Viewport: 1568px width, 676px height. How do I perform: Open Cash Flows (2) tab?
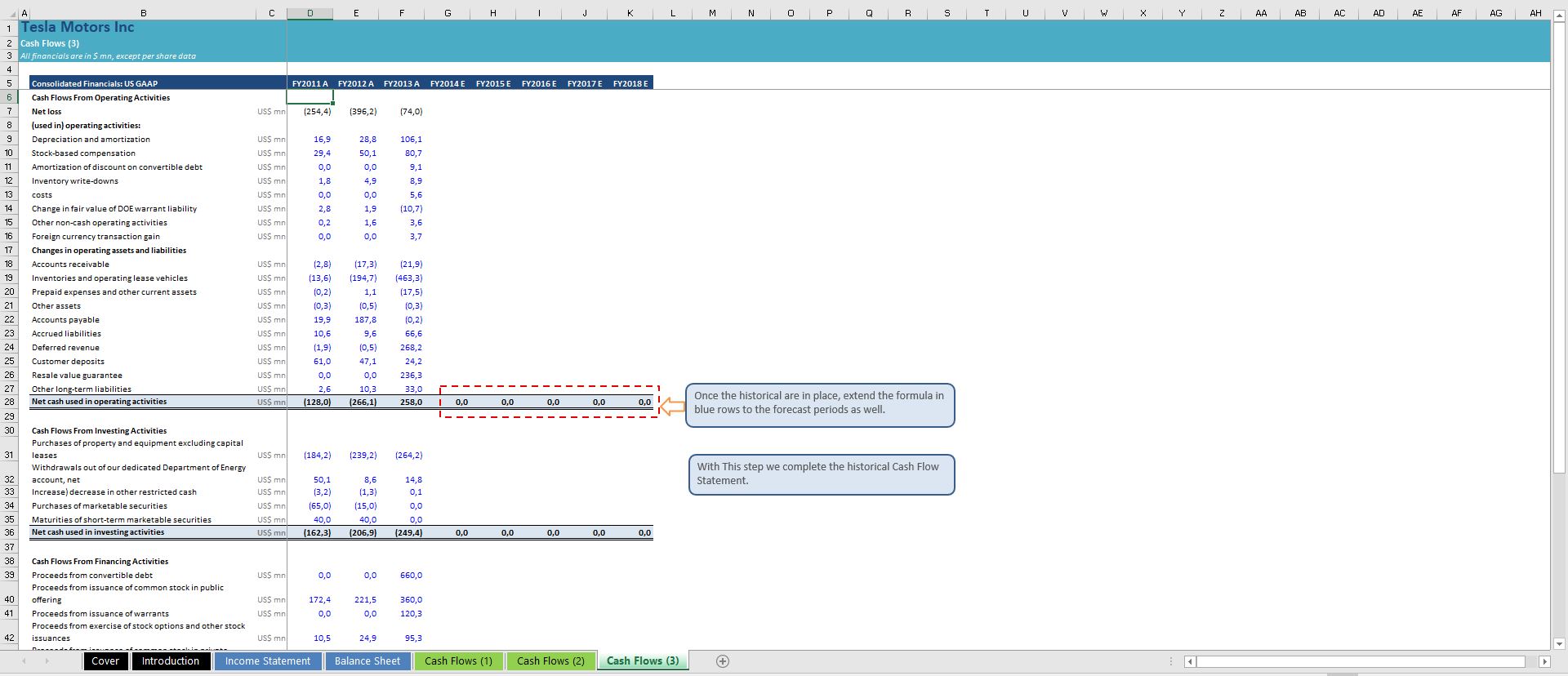pos(551,661)
